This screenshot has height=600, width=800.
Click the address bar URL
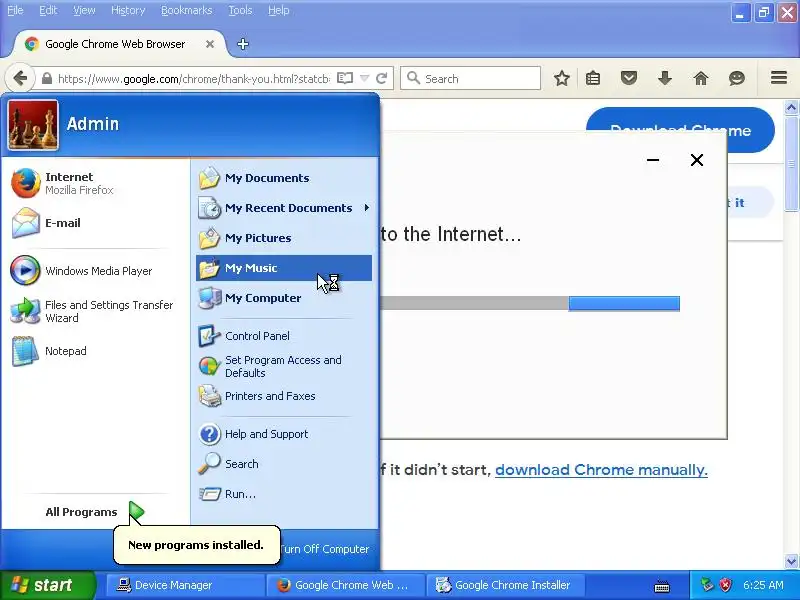click(x=193, y=79)
